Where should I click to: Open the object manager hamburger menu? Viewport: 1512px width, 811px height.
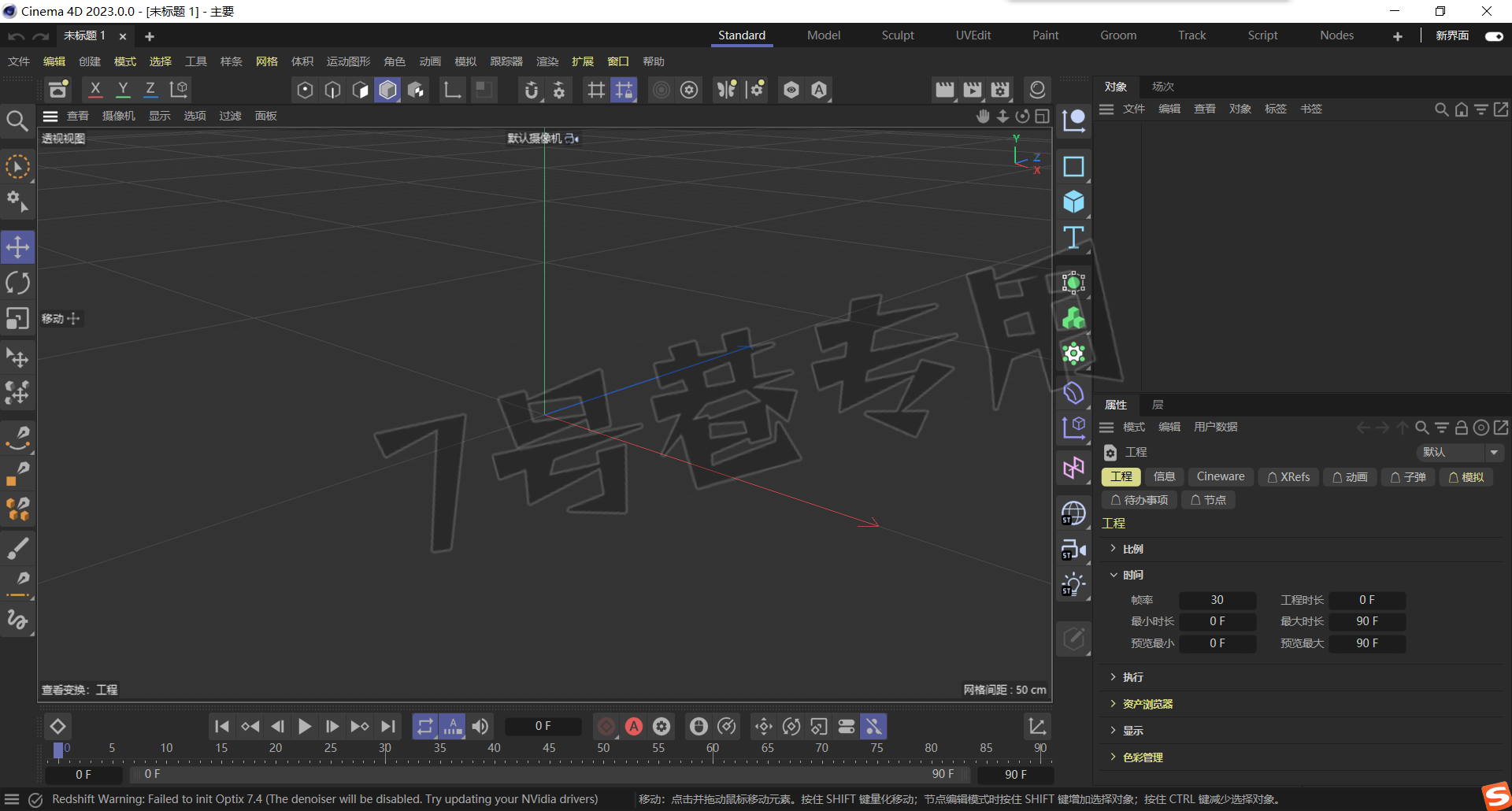1106,109
